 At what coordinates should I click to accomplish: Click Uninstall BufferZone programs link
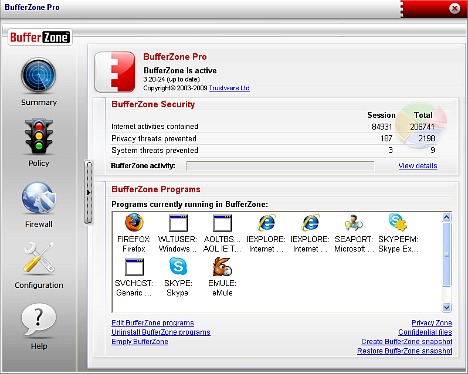tap(161, 332)
